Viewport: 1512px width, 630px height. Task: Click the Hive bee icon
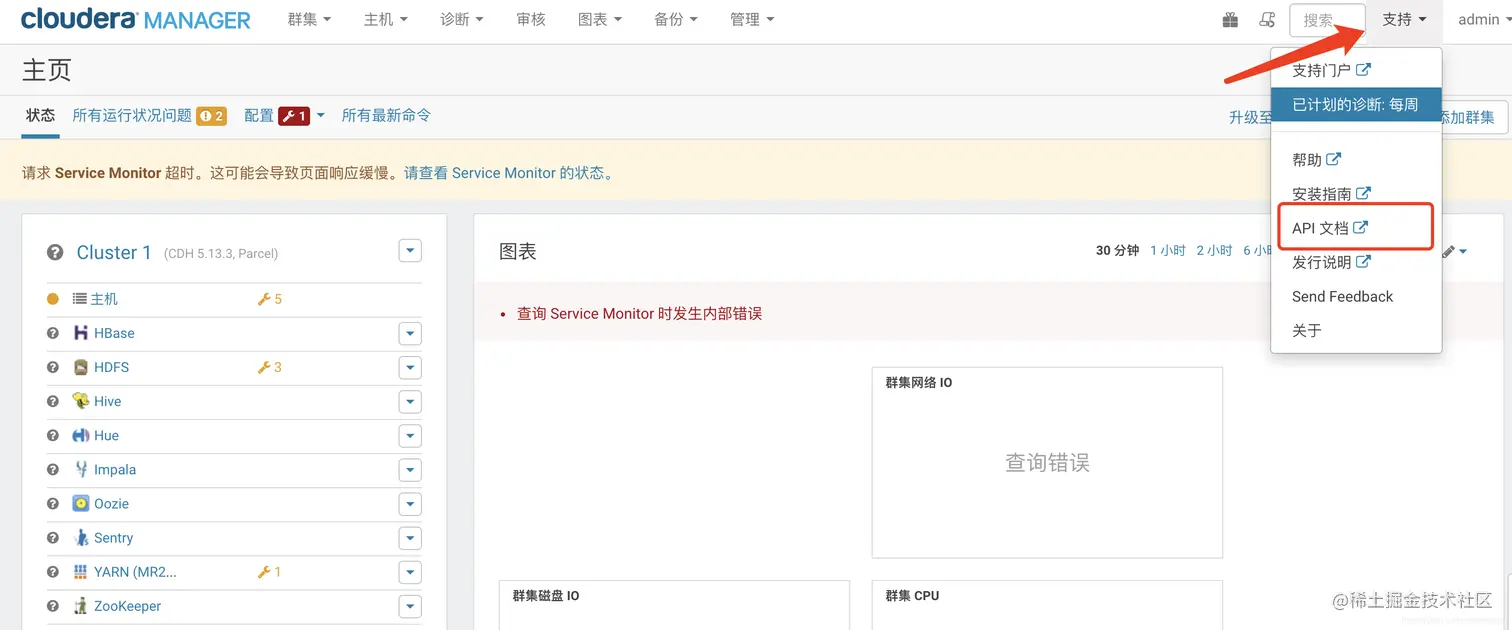click(x=81, y=401)
